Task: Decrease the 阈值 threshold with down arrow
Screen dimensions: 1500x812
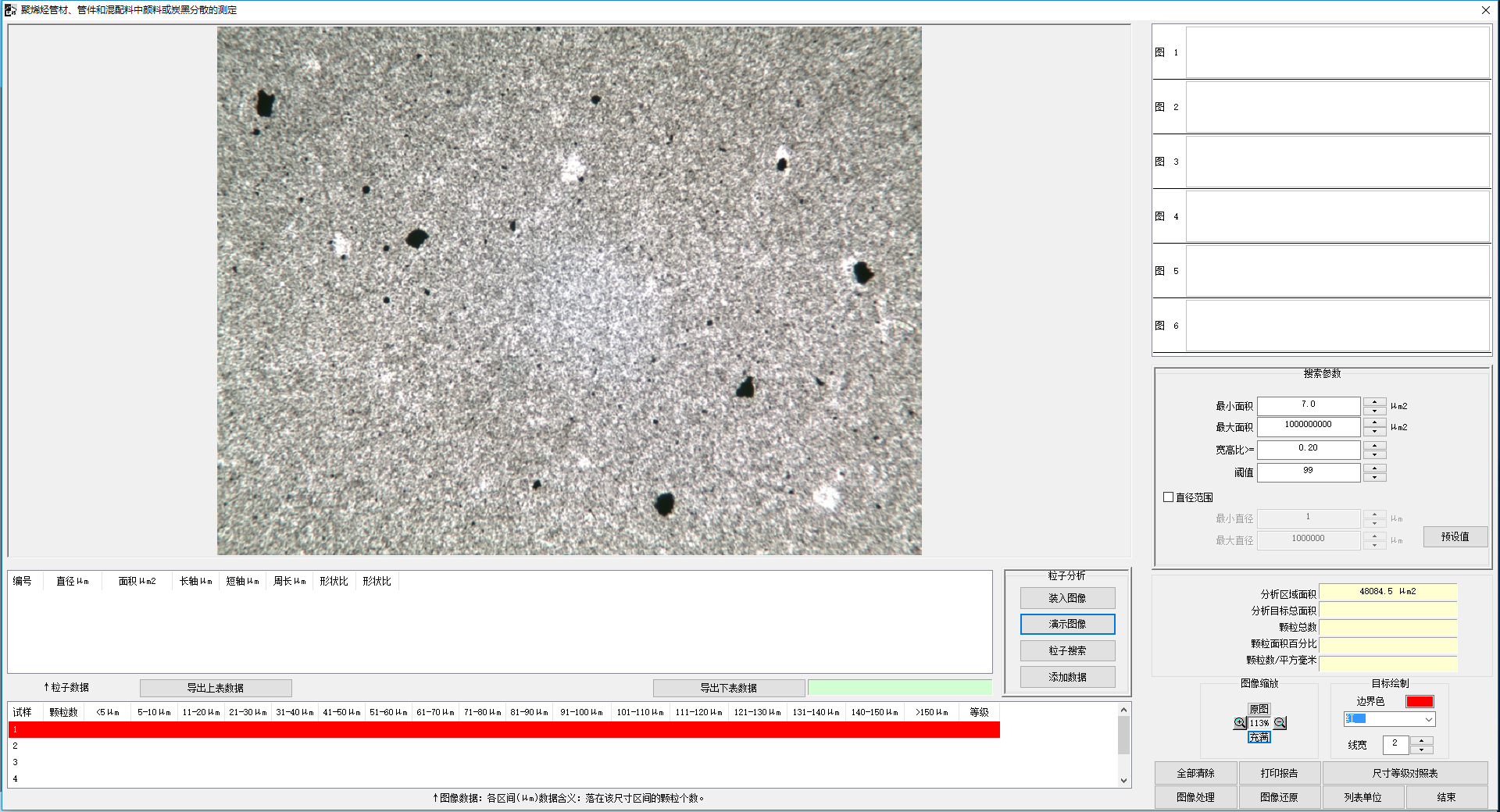Action: (1374, 477)
